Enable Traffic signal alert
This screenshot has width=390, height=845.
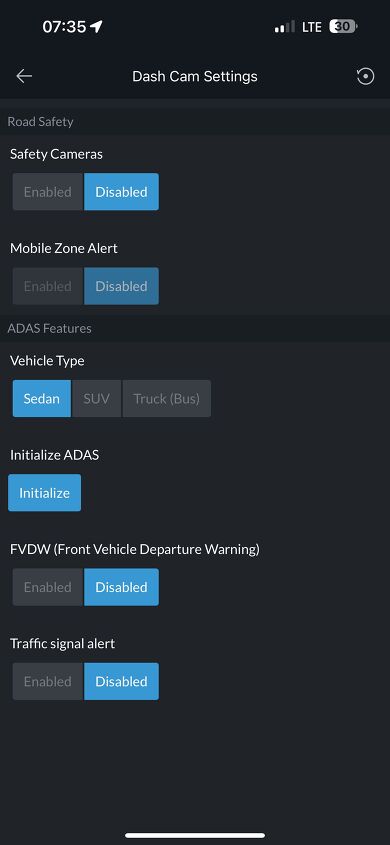48,681
